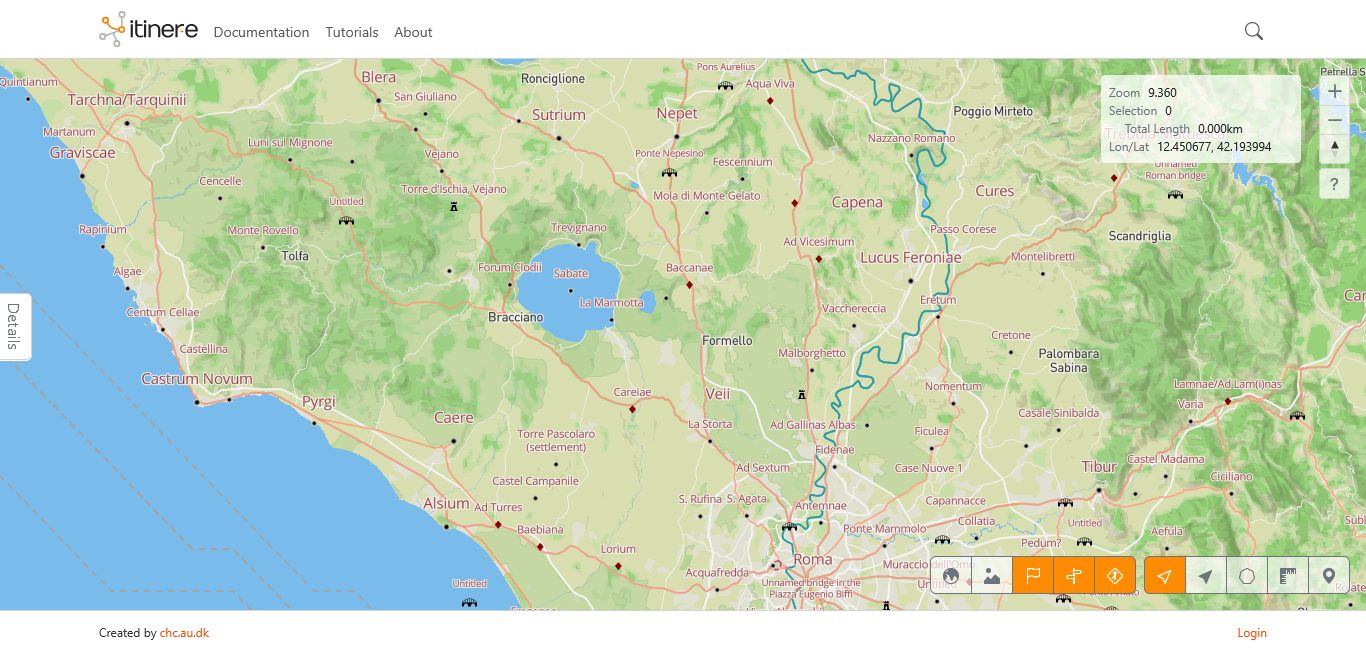
Task: Toggle the terrain image layer button
Action: [x=992, y=576]
